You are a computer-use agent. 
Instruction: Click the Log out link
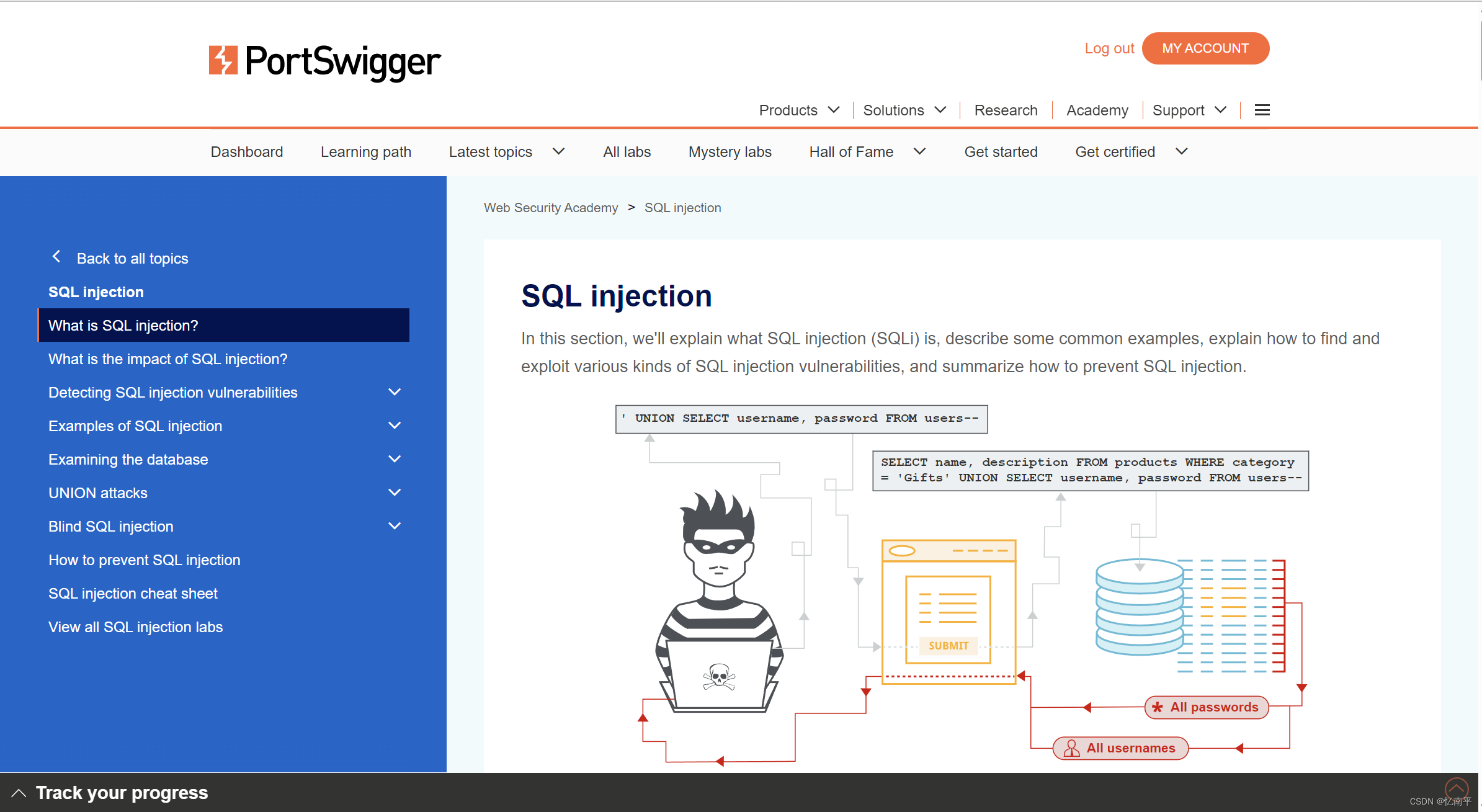tap(1109, 48)
